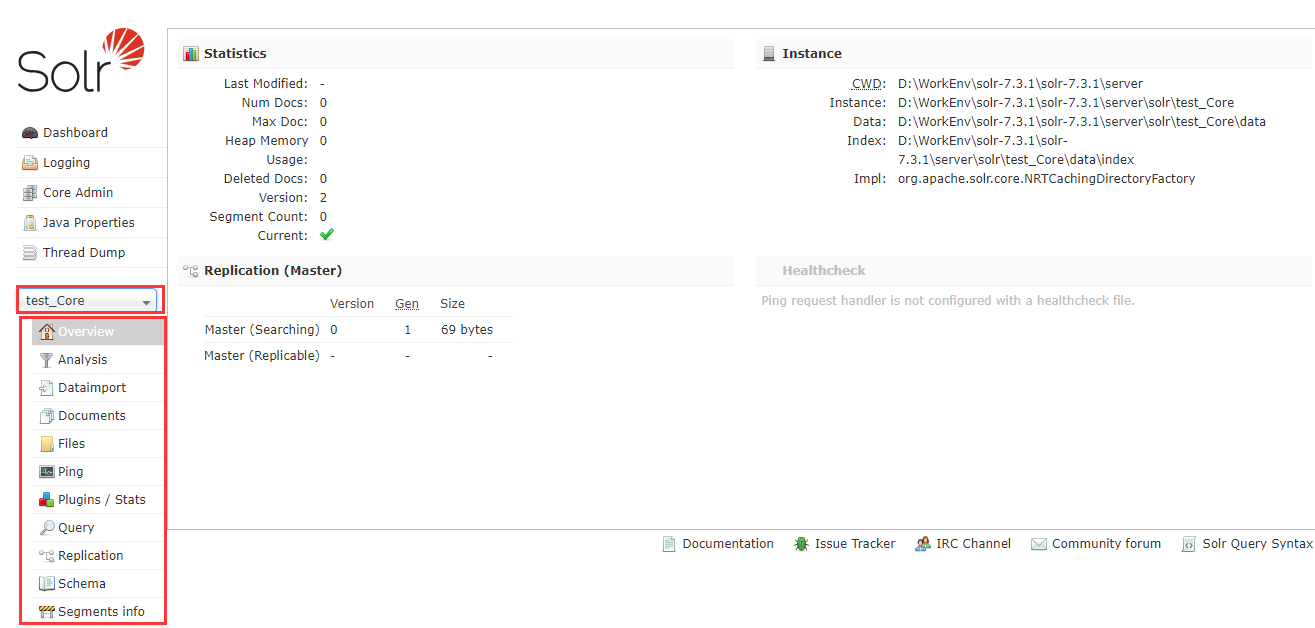Click the Solr Query Syntax icon

click(x=1189, y=544)
